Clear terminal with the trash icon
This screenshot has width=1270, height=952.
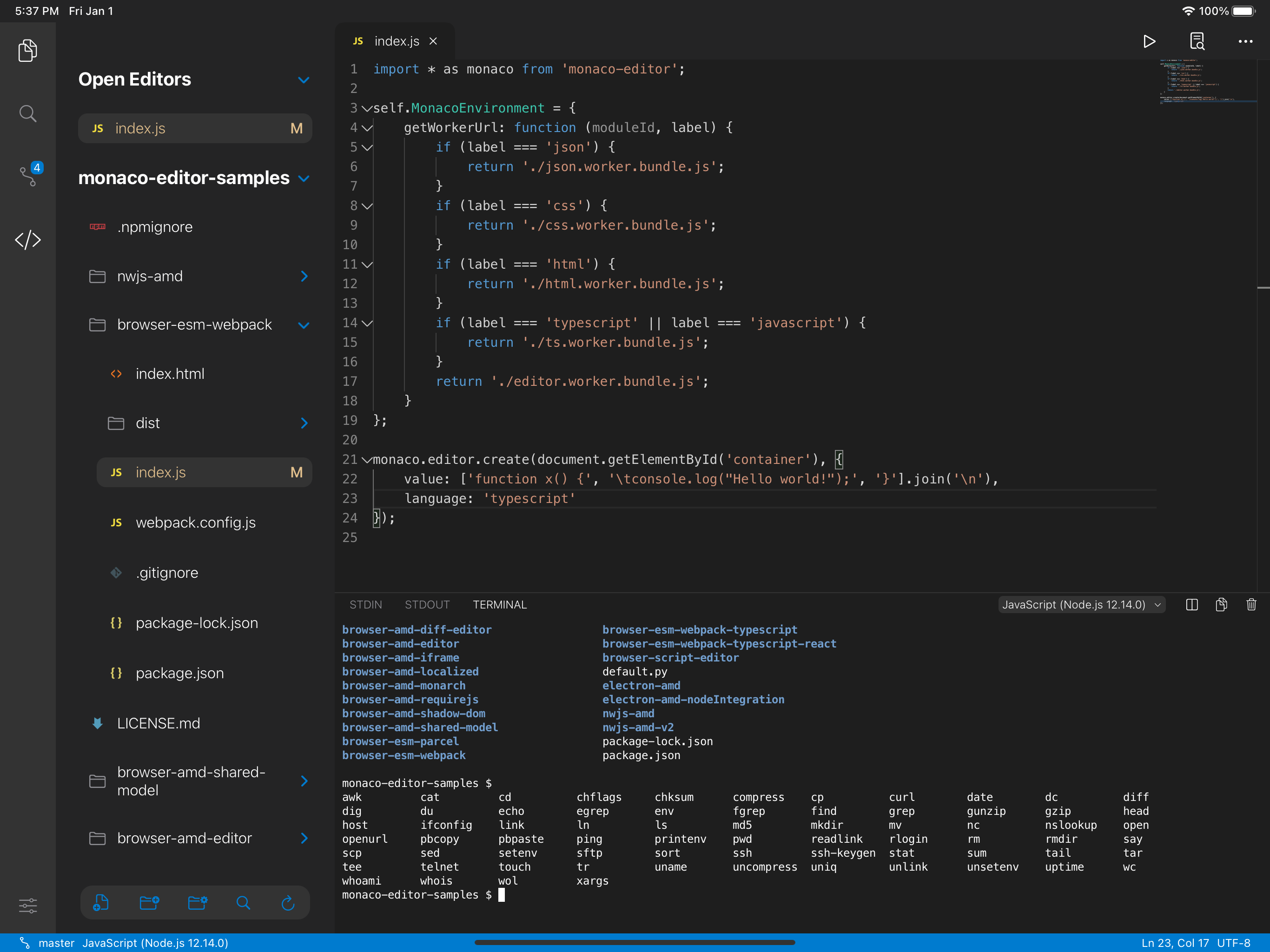click(1251, 605)
